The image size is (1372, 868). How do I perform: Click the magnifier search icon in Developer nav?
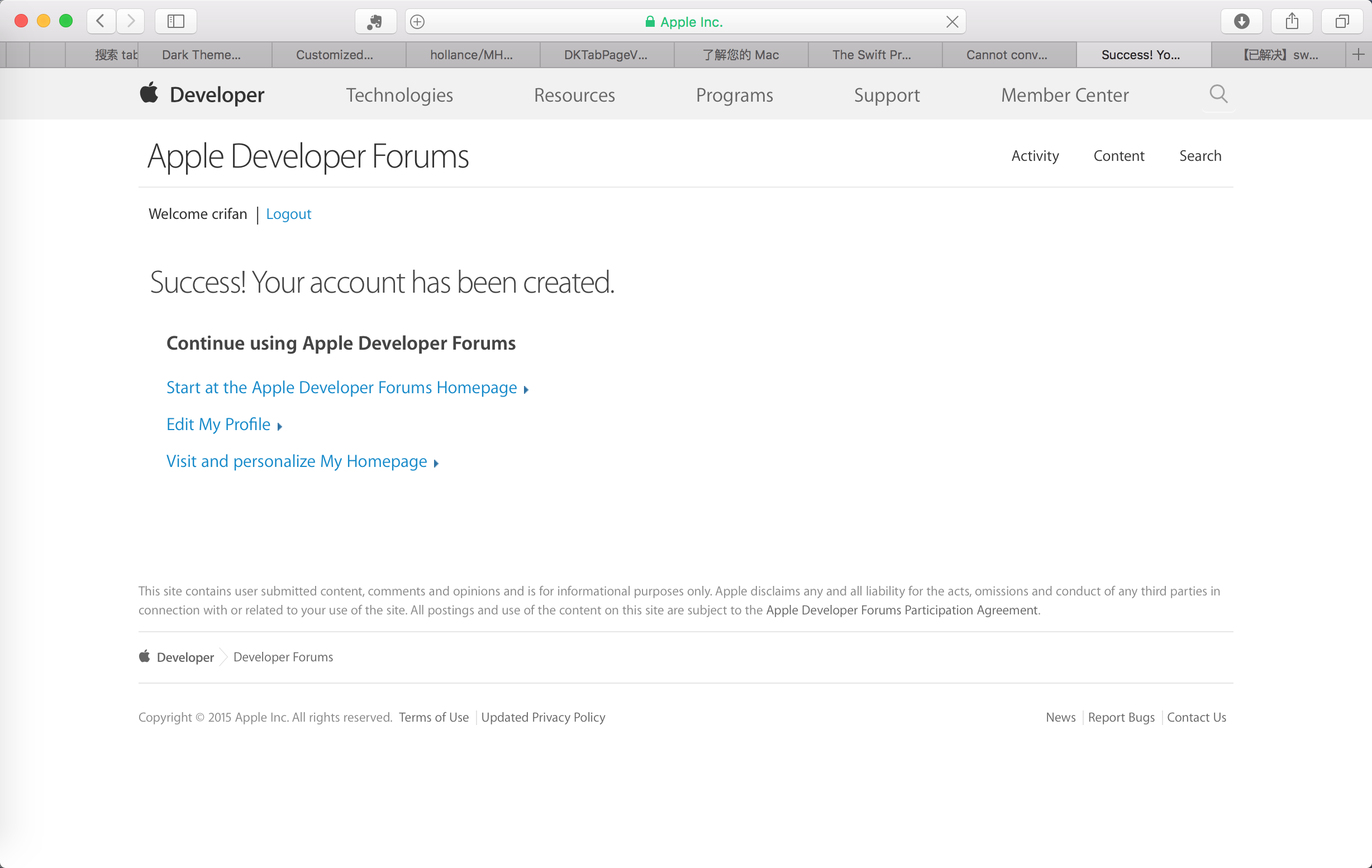click(x=1218, y=94)
